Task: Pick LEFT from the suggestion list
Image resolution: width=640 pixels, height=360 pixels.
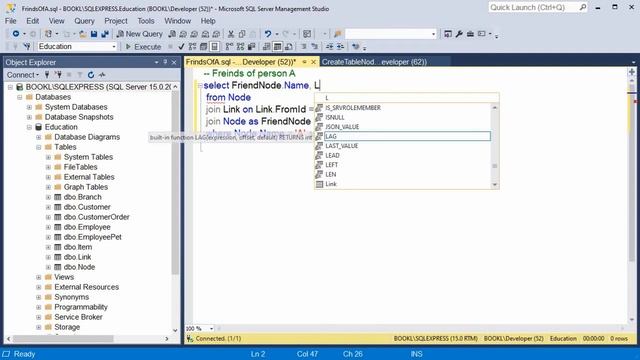Action: (x=403, y=165)
